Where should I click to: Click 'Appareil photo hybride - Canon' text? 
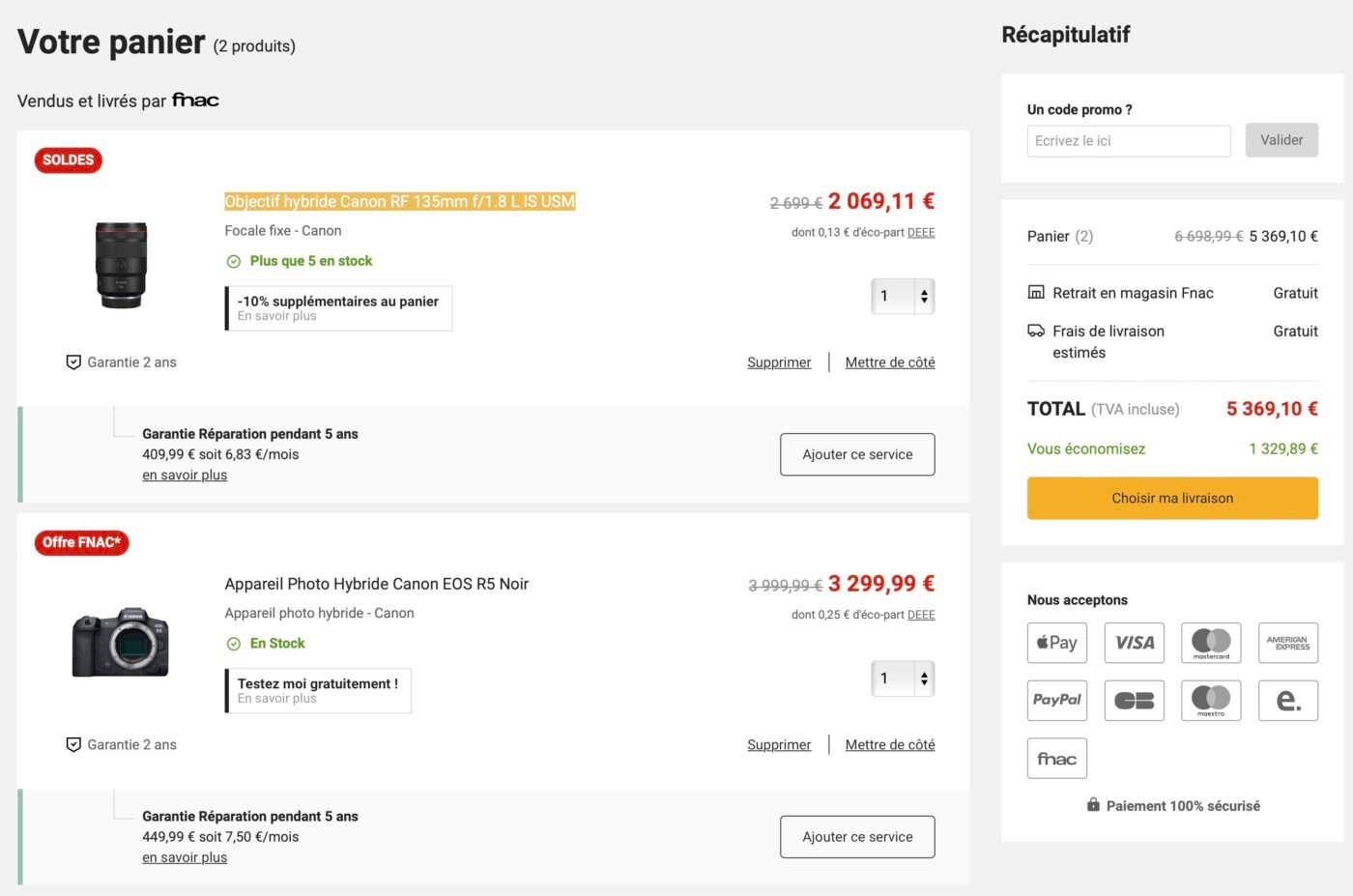tap(319, 613)
